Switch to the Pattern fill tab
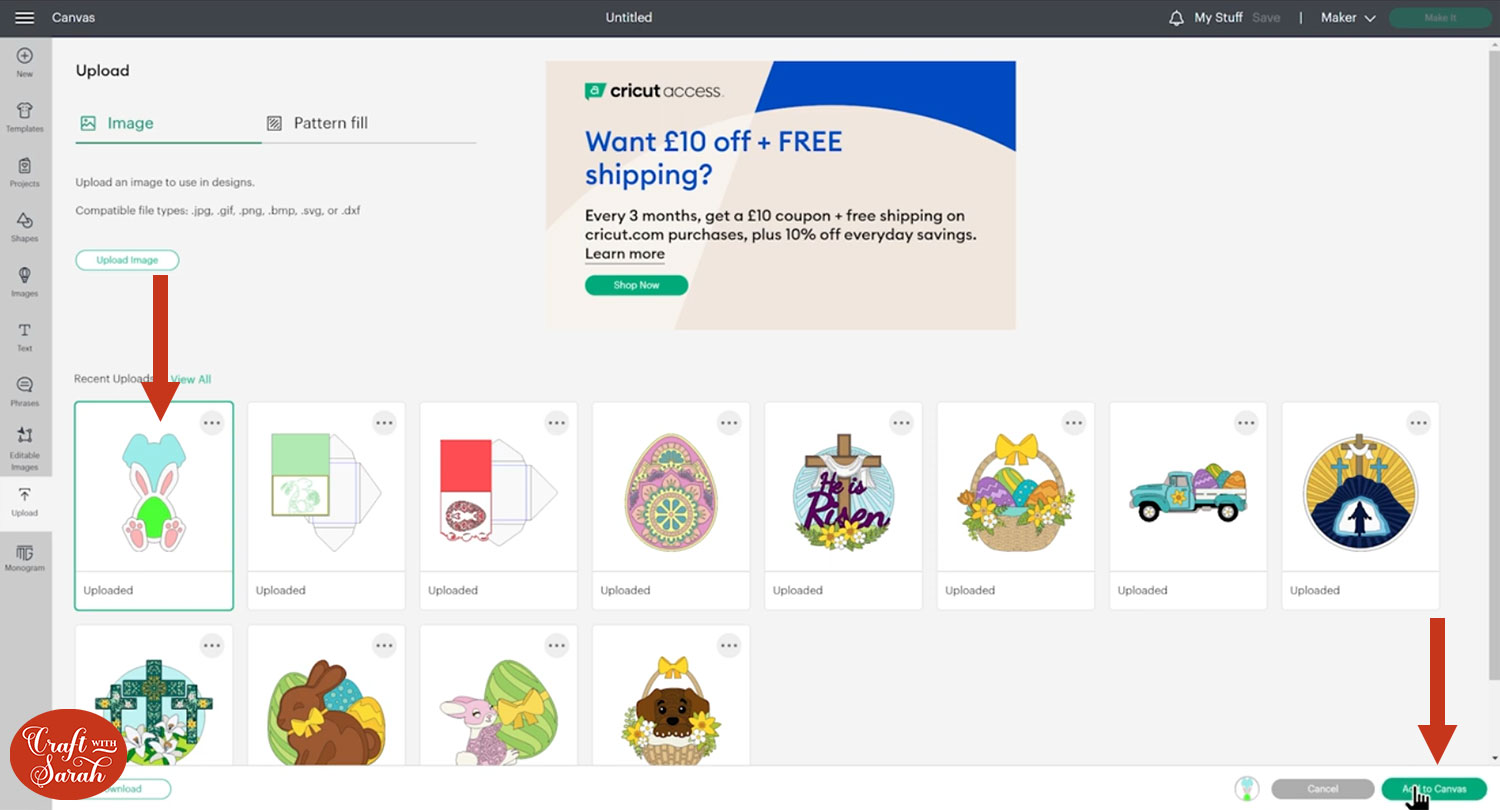This screenshot has height=810, width=1500. coord(317,123)
